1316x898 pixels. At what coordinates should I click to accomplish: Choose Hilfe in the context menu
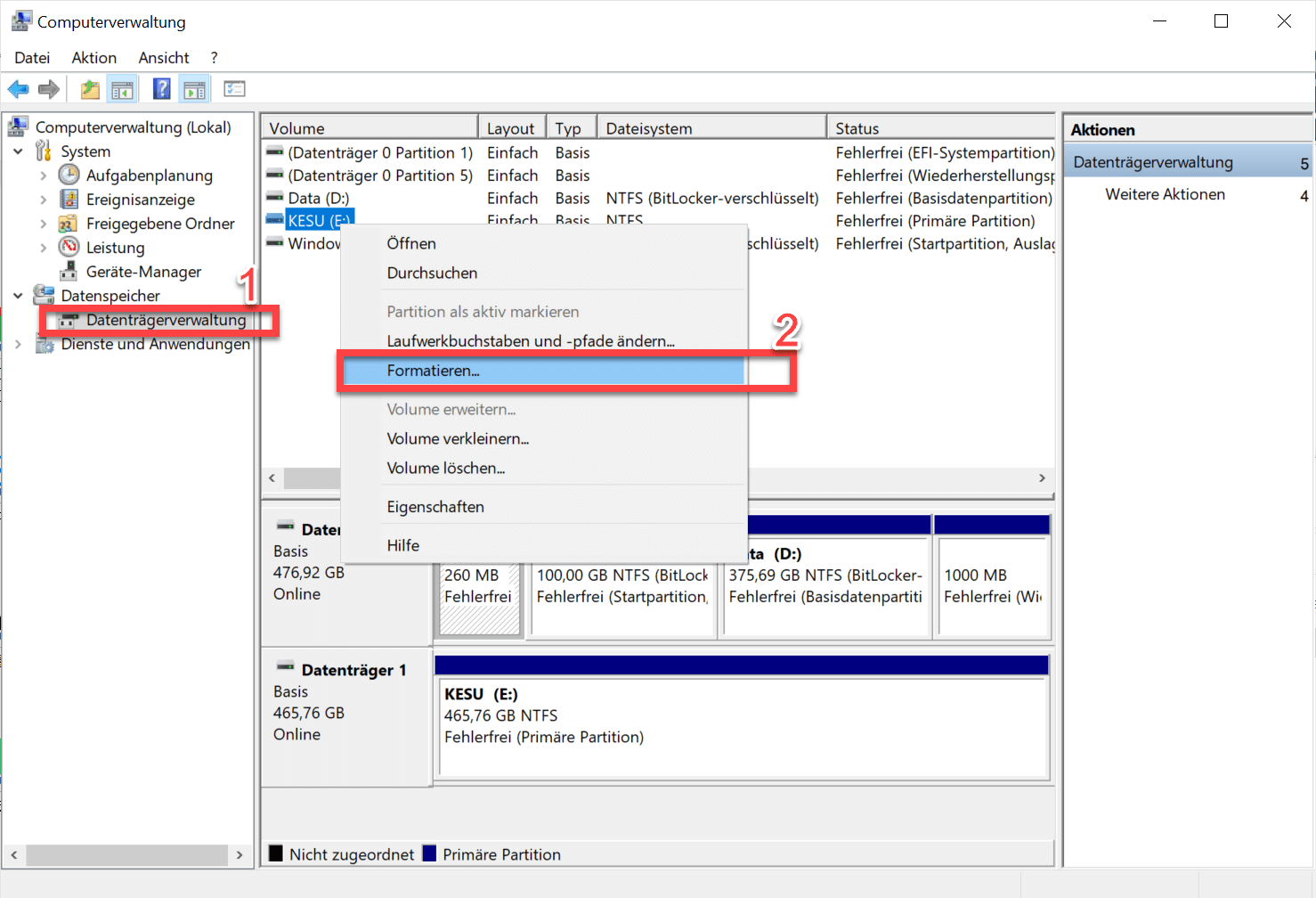543,545
